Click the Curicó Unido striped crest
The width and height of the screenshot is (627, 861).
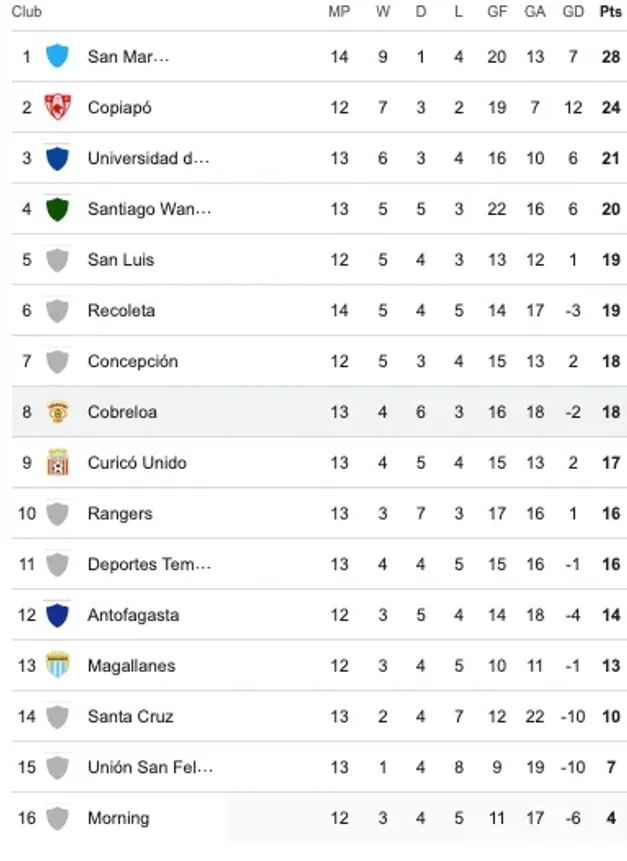tap(58, 463)
